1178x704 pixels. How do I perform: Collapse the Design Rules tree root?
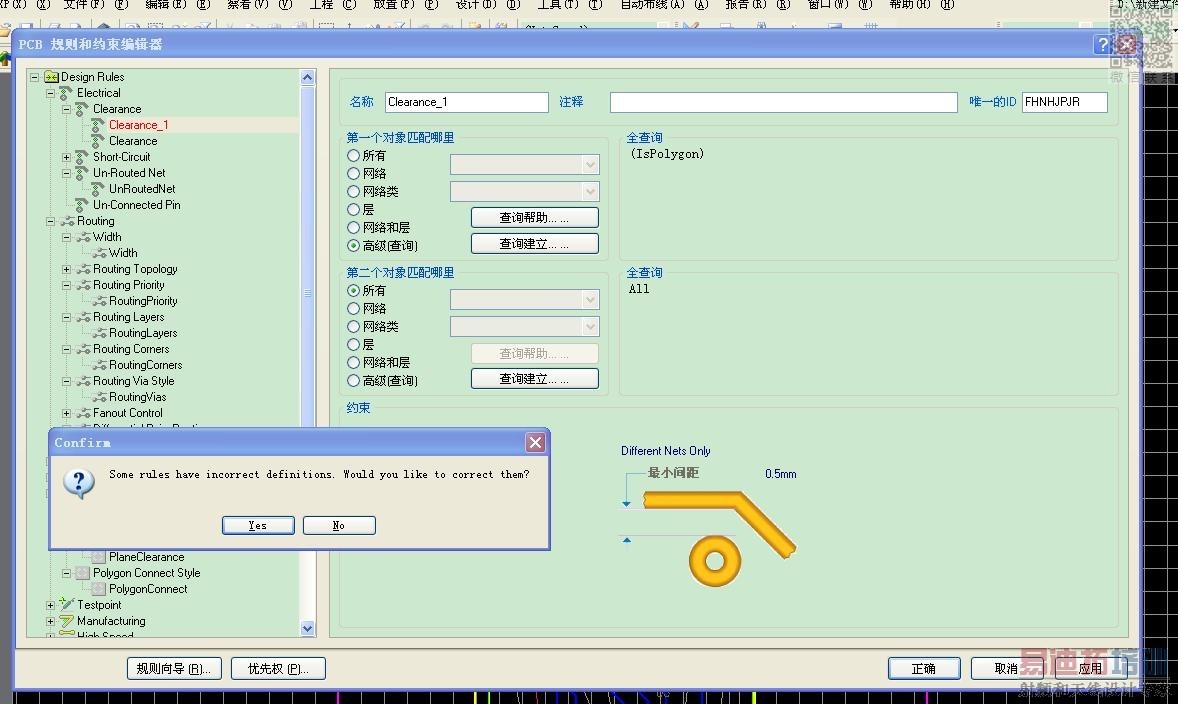[x=35, y=77]
